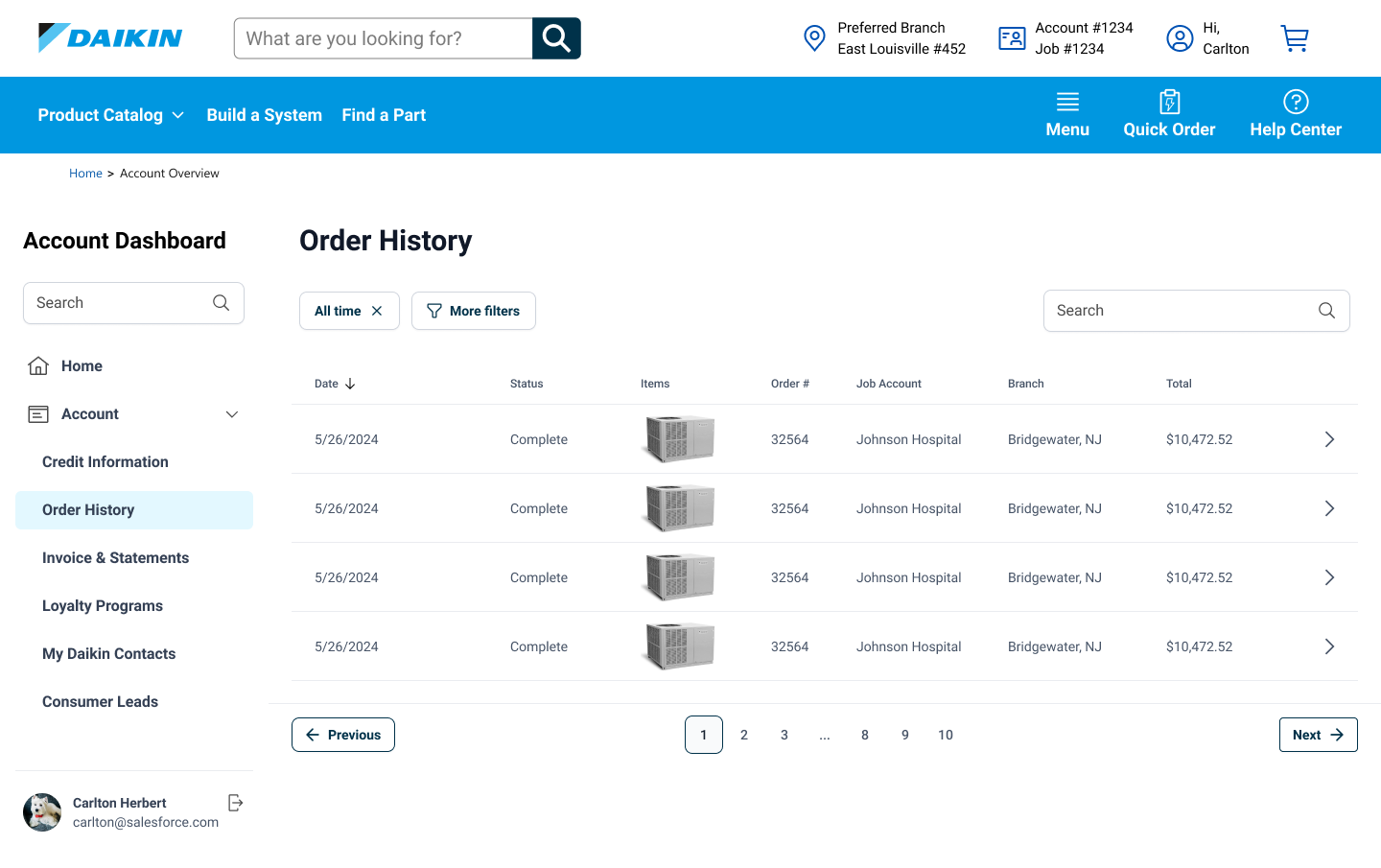
Task: Click the Home house icon in sidebar
Action: [38, 365]
